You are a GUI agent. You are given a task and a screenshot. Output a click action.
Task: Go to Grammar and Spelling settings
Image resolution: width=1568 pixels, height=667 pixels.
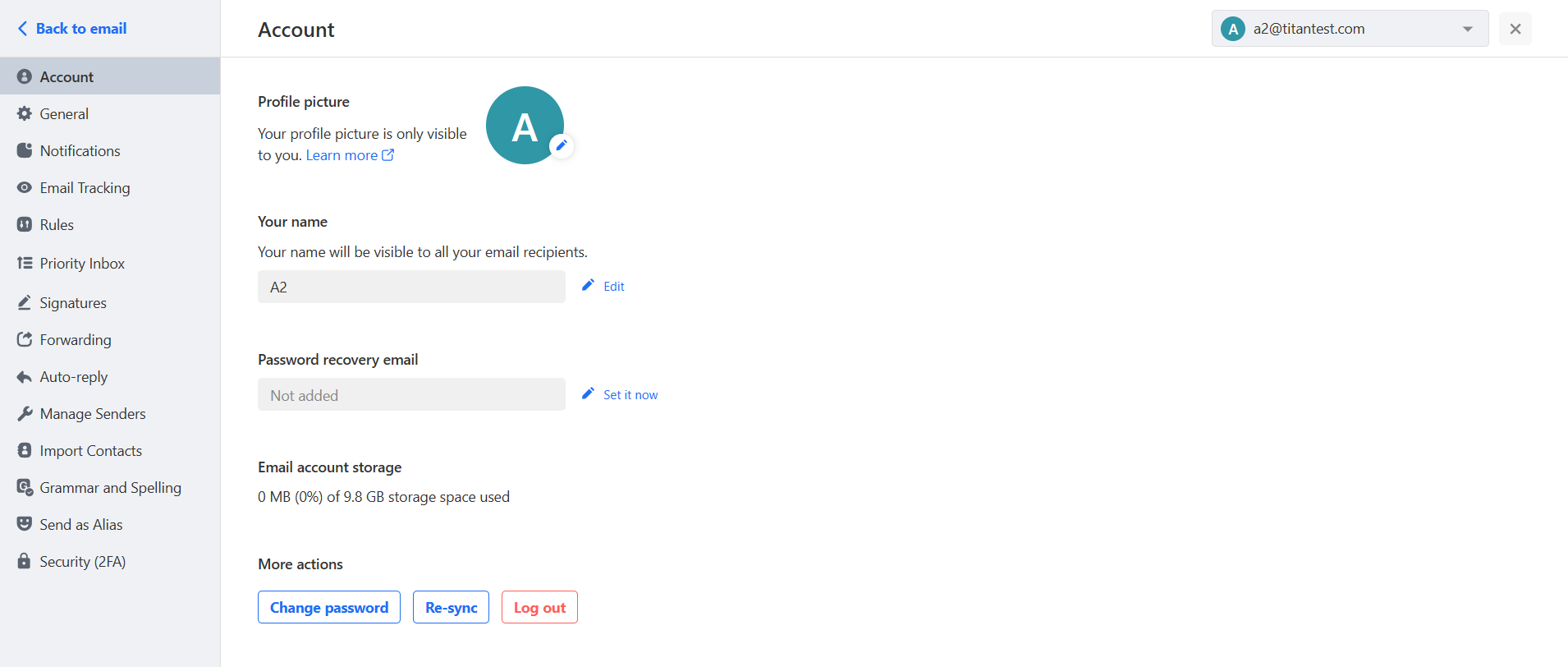coord(110,488)
